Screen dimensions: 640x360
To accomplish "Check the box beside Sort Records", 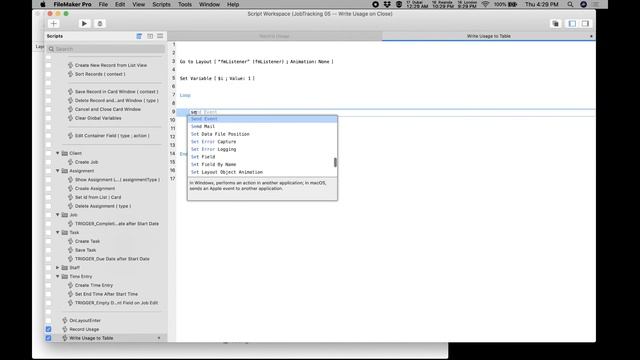I will click(x=49, y=74).
